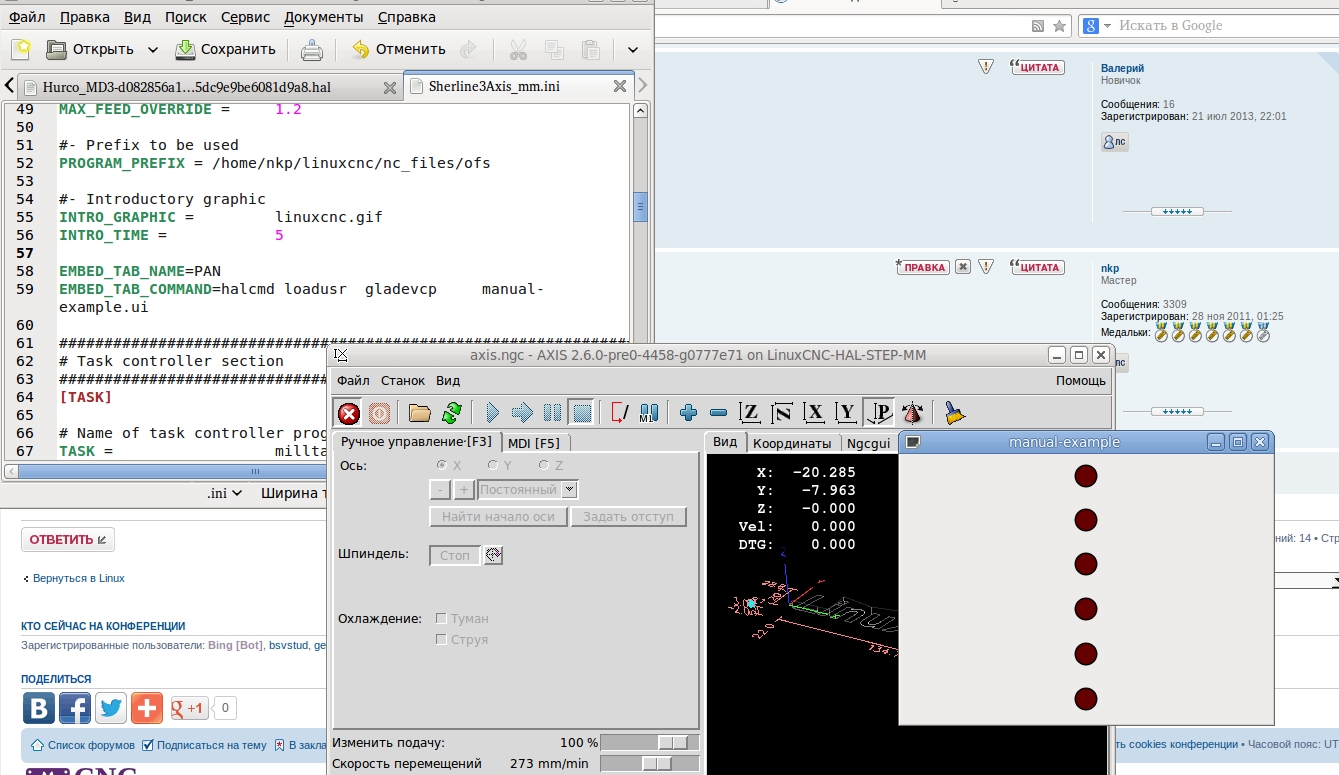Show previous editor tabs with left chevron
The height and width of the screenshot is (775, 1339).
9,86
